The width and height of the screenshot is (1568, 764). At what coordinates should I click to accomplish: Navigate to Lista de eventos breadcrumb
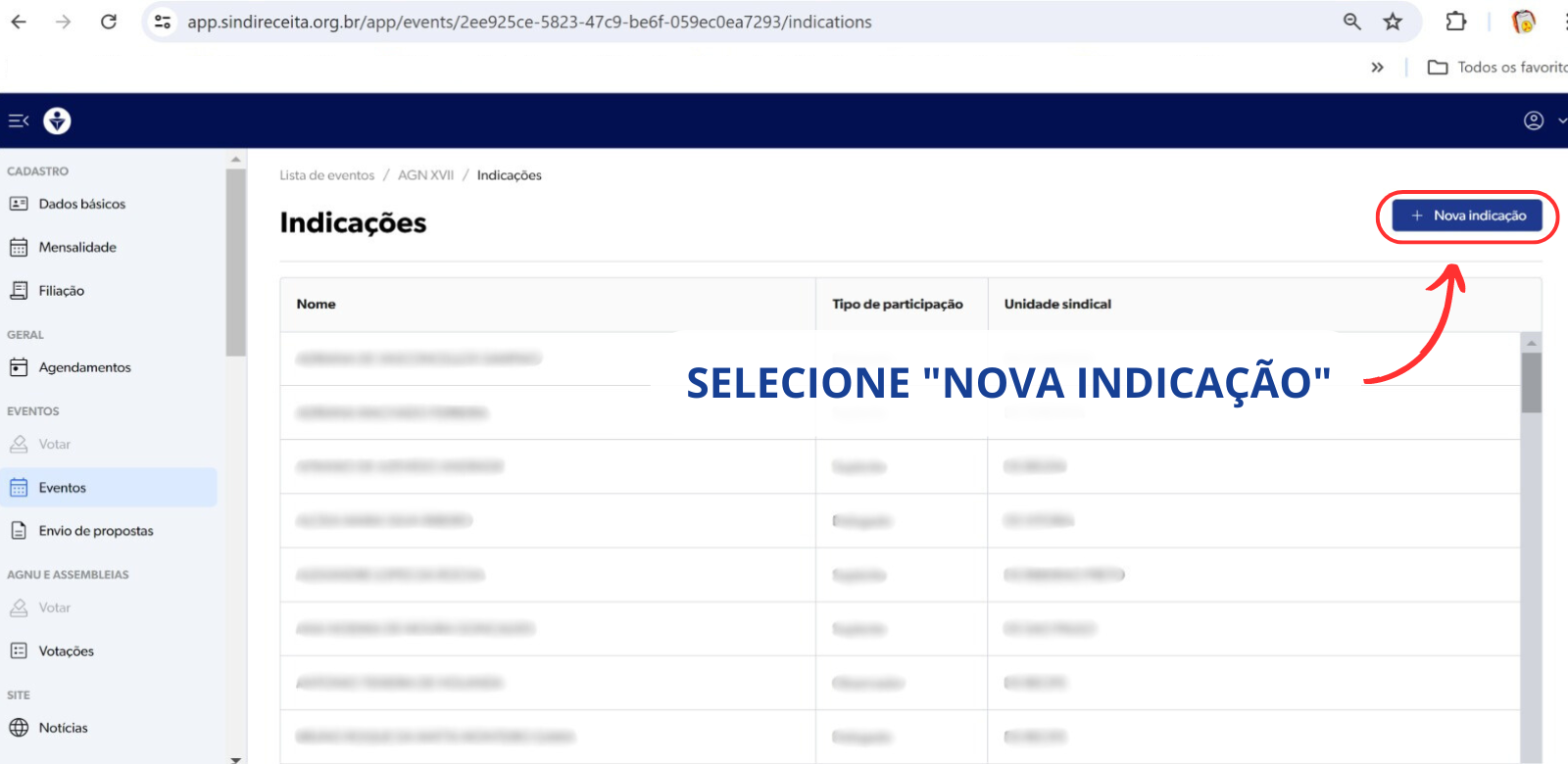tap(326, 175)
